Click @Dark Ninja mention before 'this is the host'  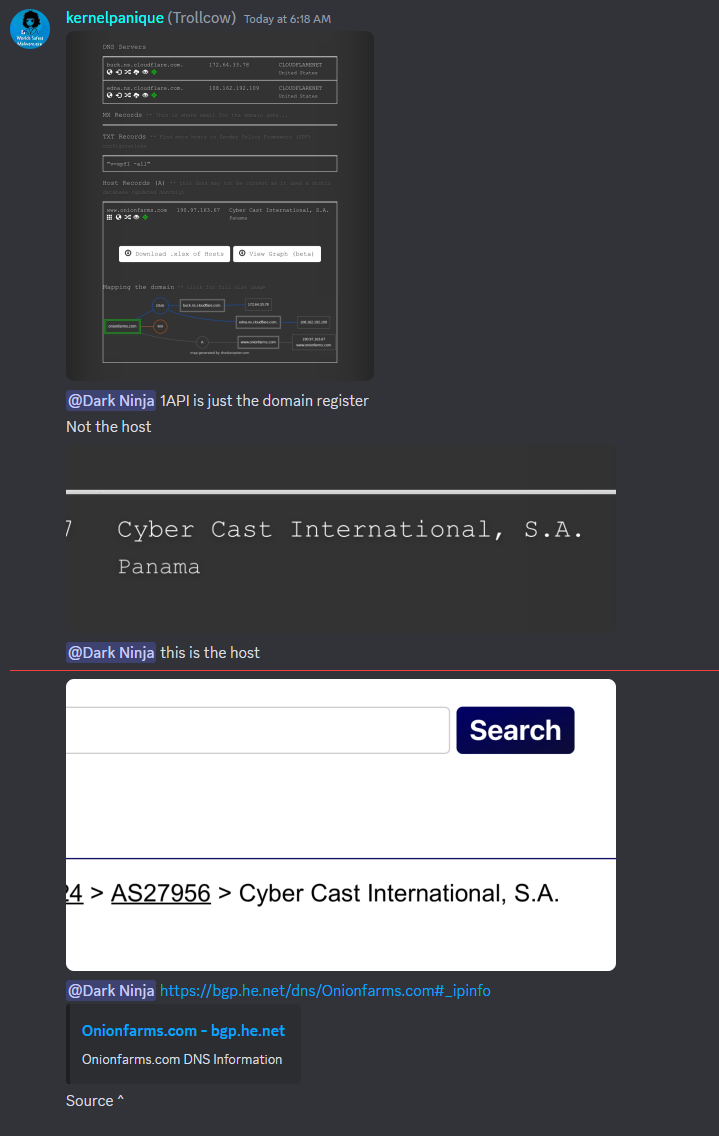tap(110, 653)
